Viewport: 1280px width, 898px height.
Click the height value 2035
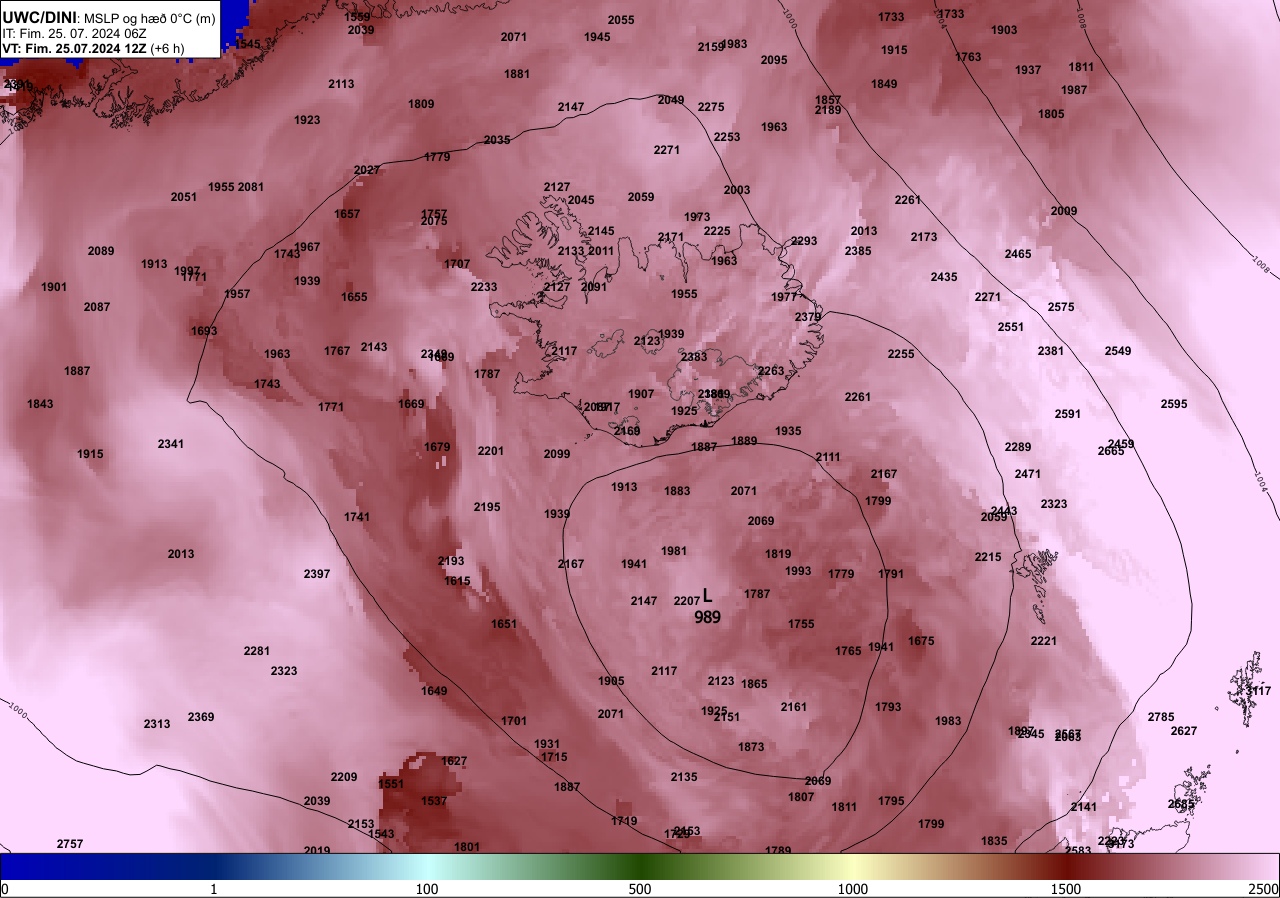pyautogui.click(x=497, y=140)
